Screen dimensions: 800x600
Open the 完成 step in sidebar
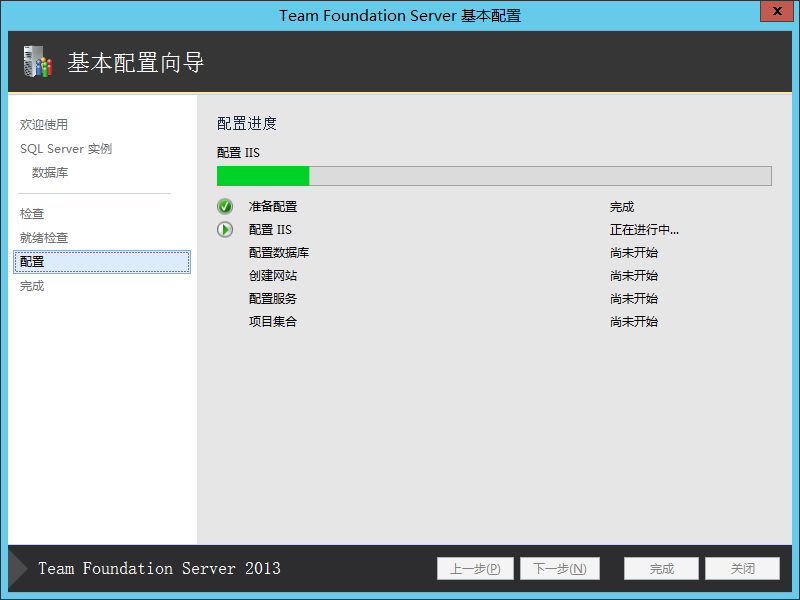click(x=32, y=286)
